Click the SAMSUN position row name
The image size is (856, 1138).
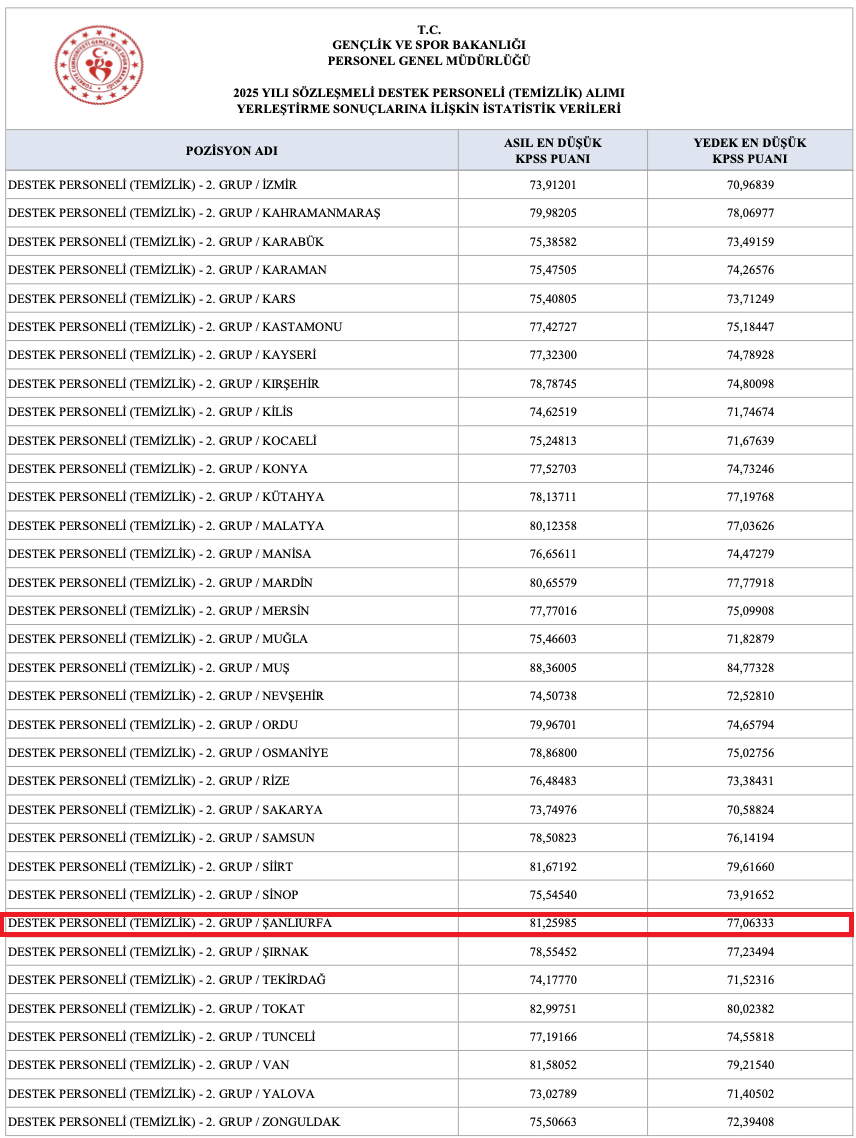(161, 838)
